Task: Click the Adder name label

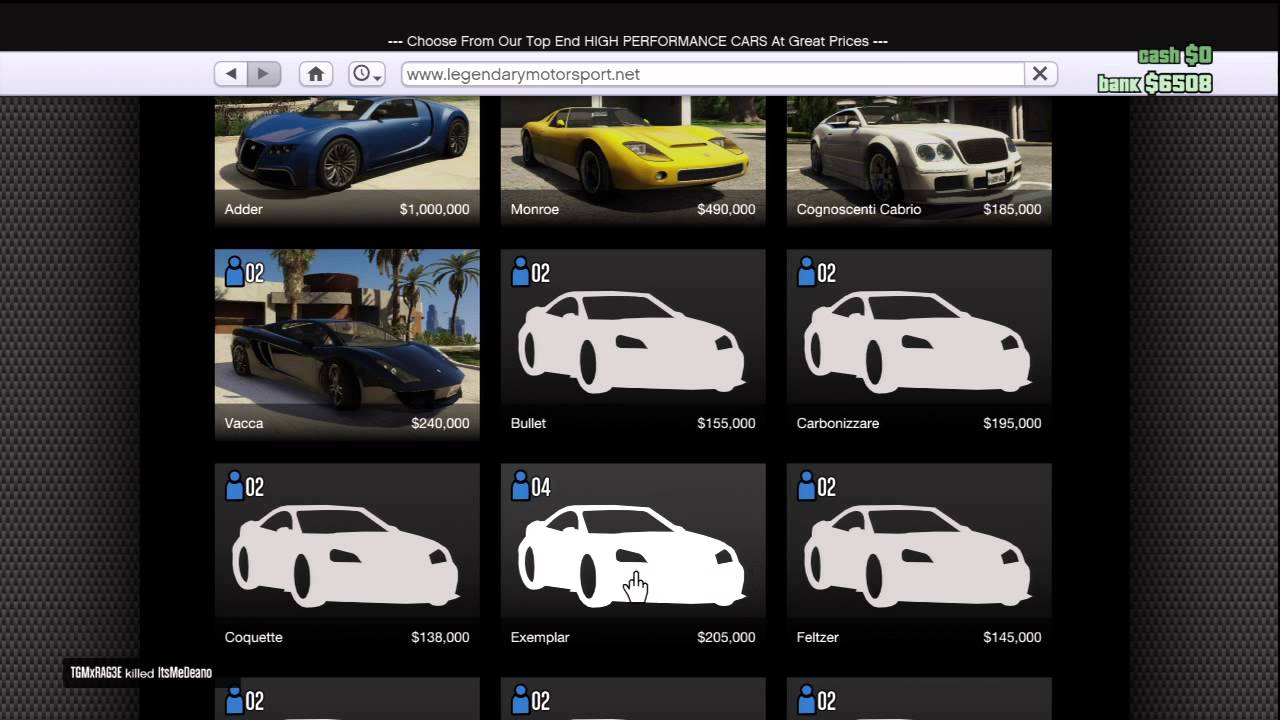Action: click(244, 209)
